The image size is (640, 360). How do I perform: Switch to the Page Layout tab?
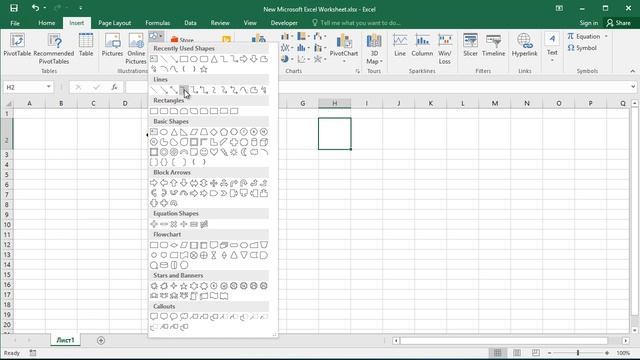coord(114,23)
